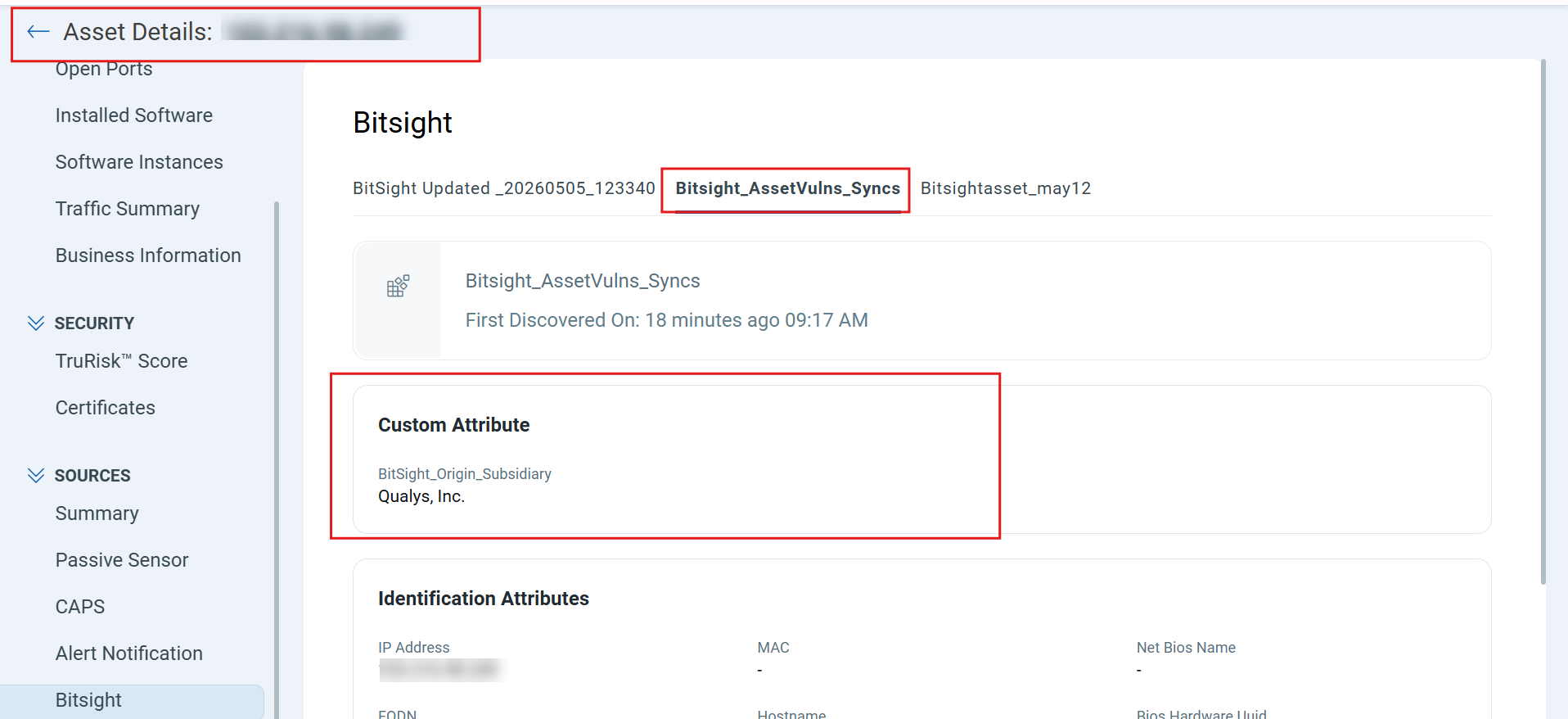The height and width of the screenshot is (719, 1568).
Task: Click the SECURITY section header text
Action: [x=94, y=323]
